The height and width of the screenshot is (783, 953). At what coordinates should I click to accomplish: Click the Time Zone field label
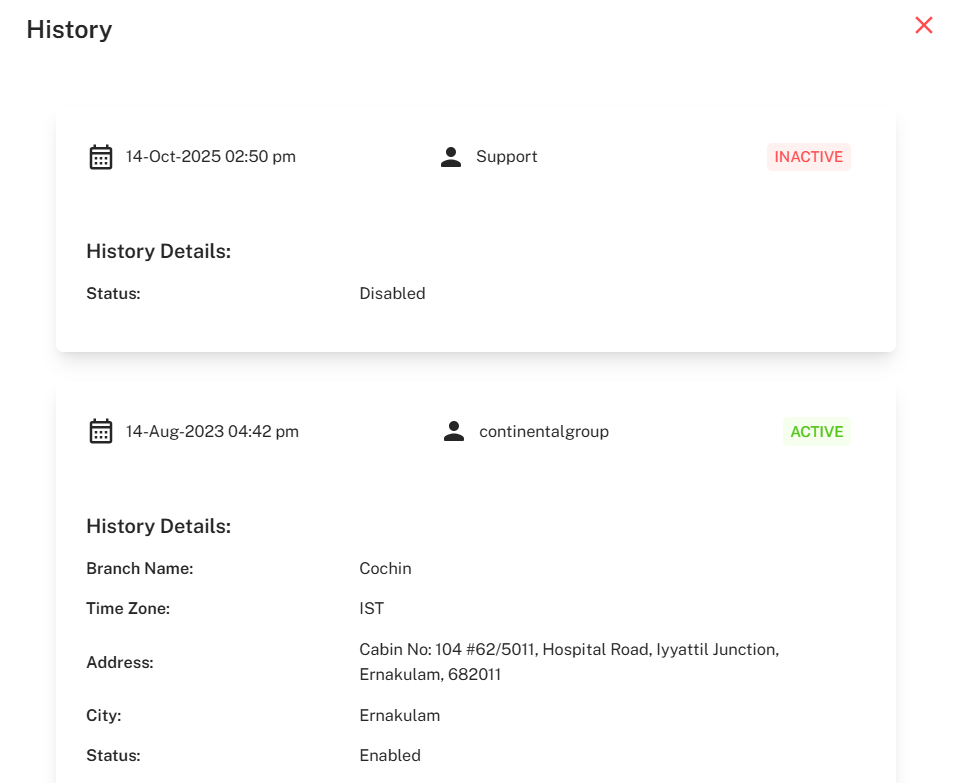click(x=128, y=609)
